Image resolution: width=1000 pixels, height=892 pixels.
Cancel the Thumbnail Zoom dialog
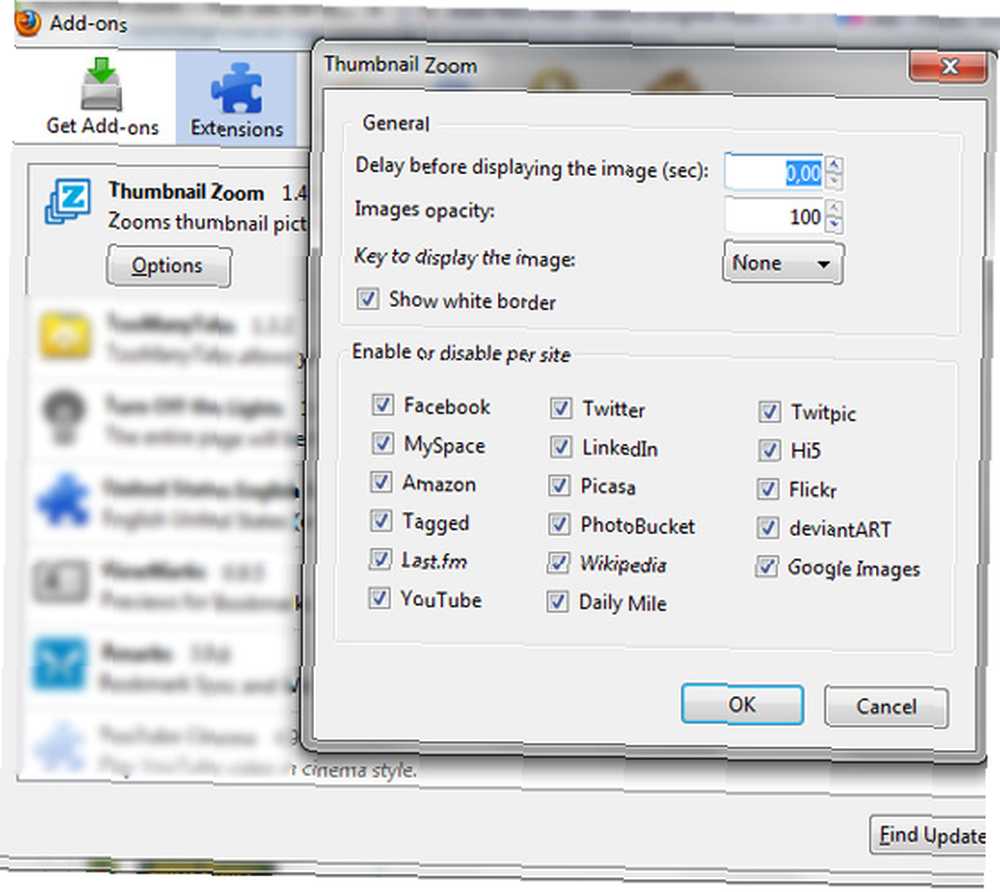click(x=886, y=706)
